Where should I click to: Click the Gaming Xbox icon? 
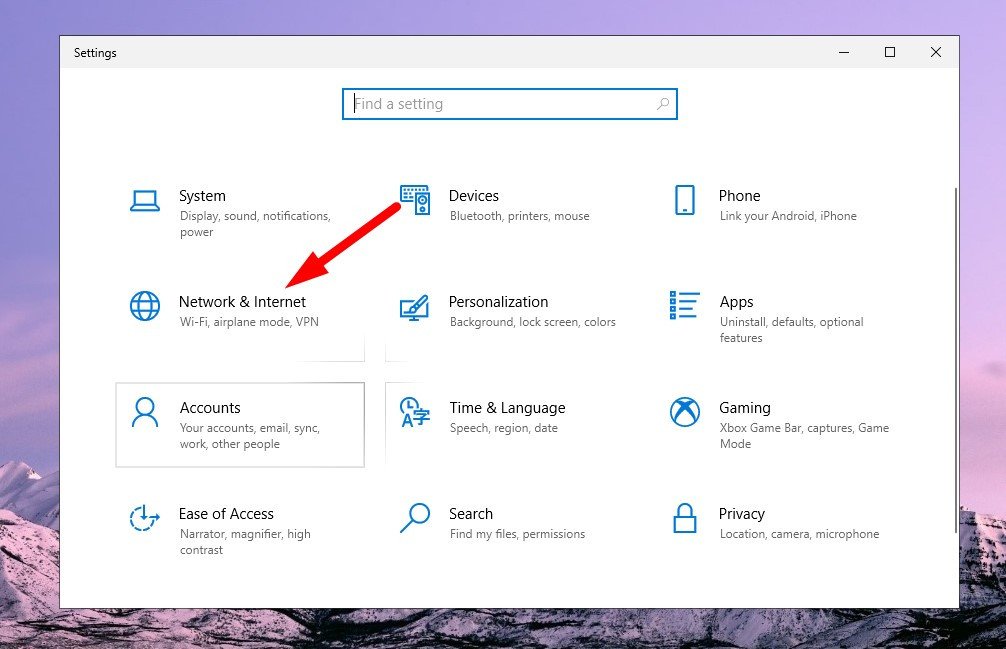(685, 412)
